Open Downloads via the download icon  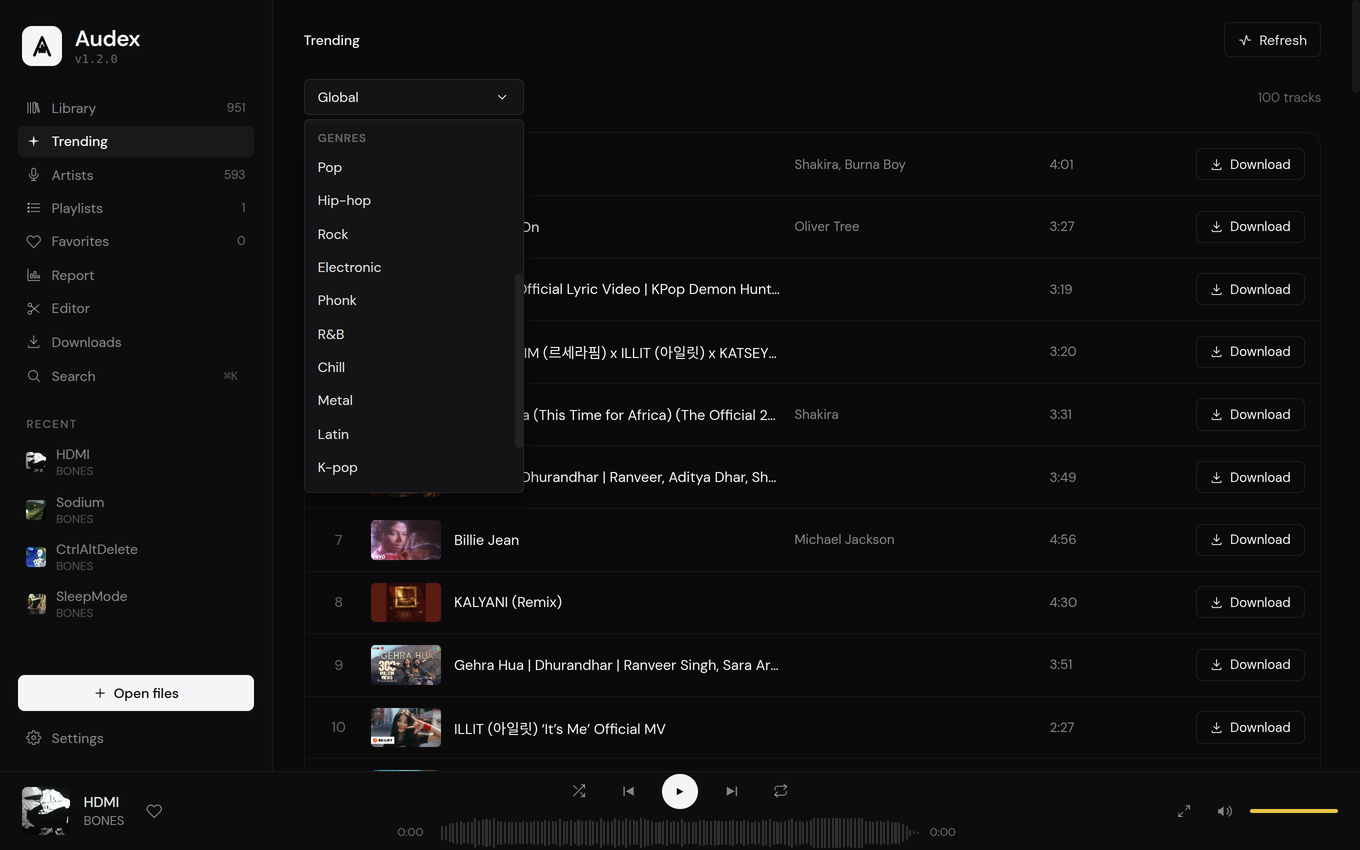tap(33, 342)
